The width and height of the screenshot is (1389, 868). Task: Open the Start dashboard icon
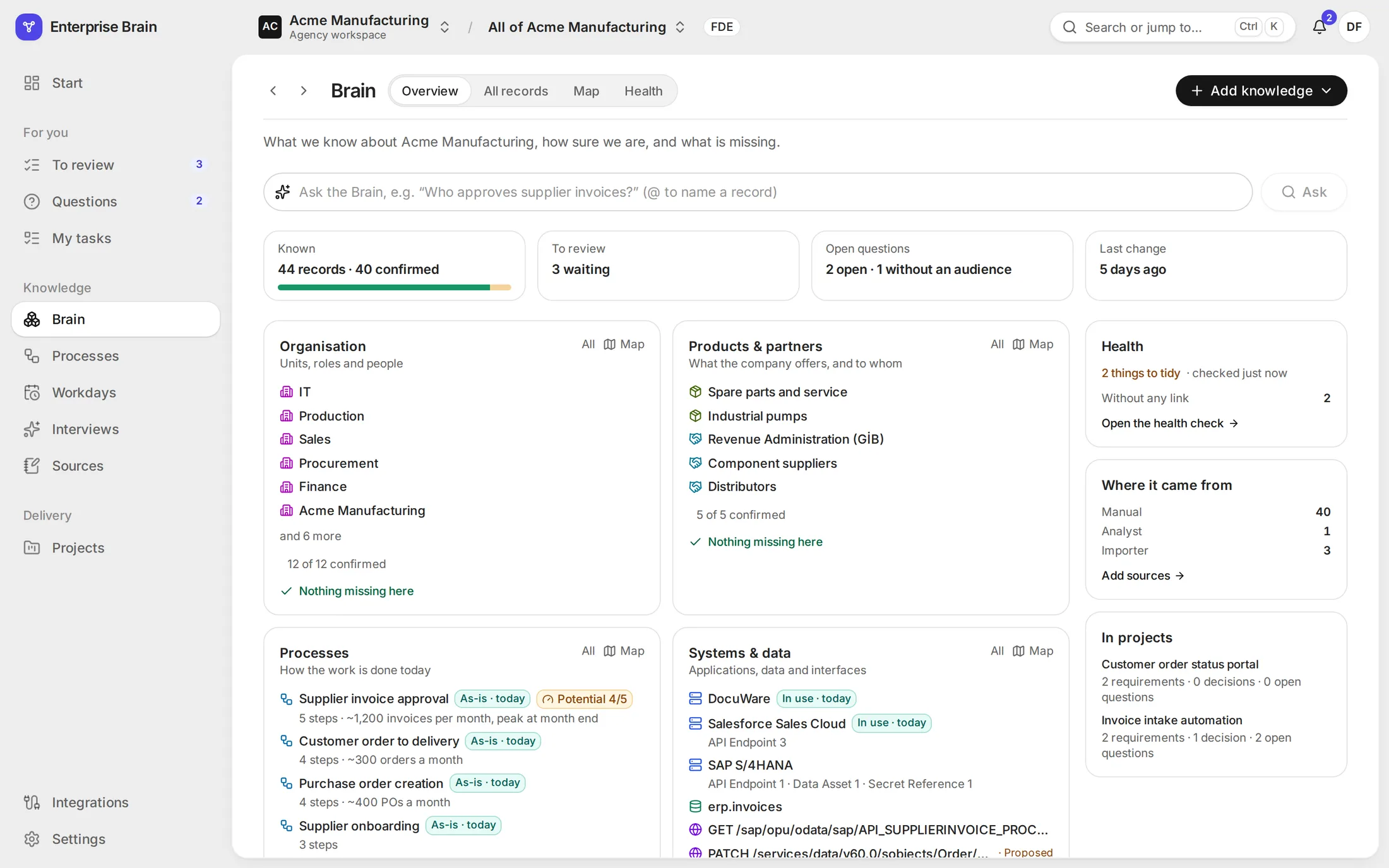[x=32, y=83]
